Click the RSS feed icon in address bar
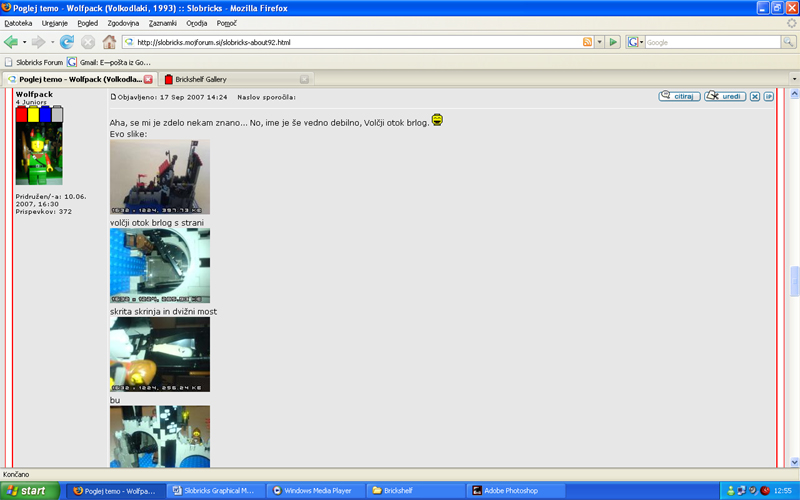The image size is (800, 500). click(588, 42)
